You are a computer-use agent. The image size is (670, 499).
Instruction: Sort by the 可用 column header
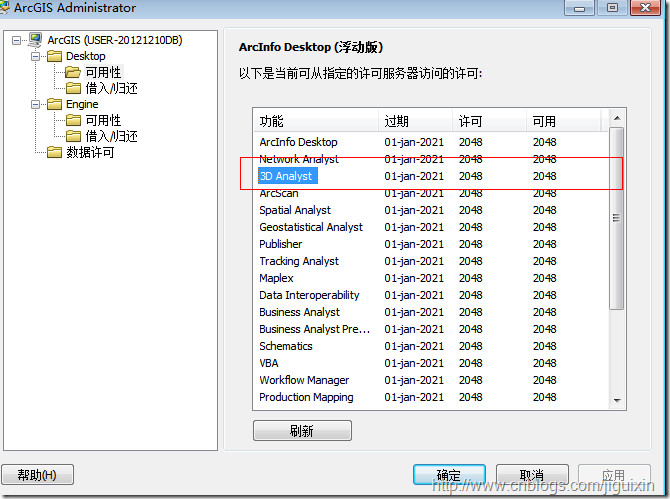pos(564,121)
